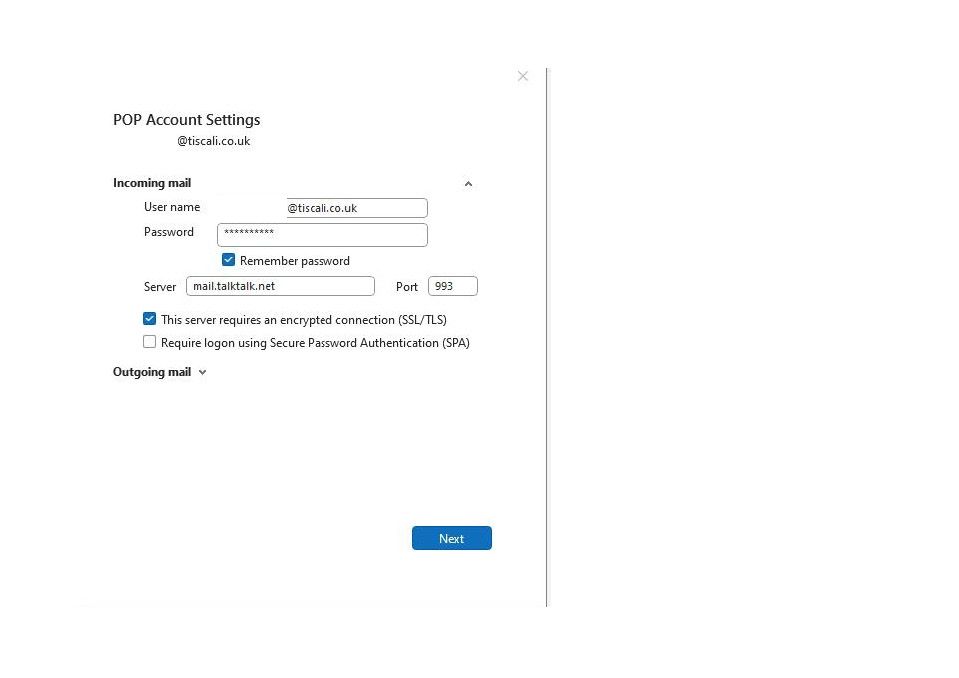Screen dimensions: 959x678
Task: Click the Incoming mail section heading
Action: click(152, 183)
